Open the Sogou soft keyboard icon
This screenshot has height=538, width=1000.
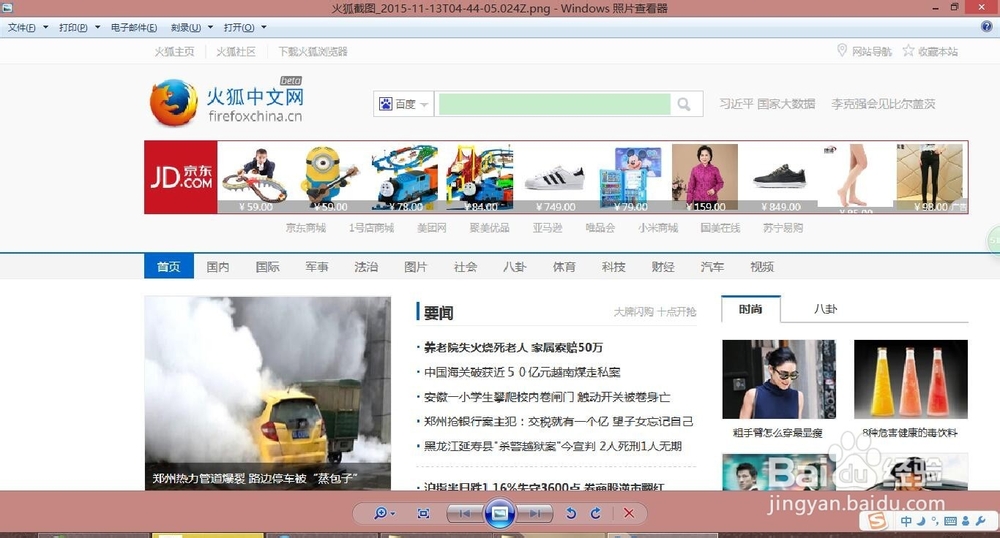tap(950, 521)
